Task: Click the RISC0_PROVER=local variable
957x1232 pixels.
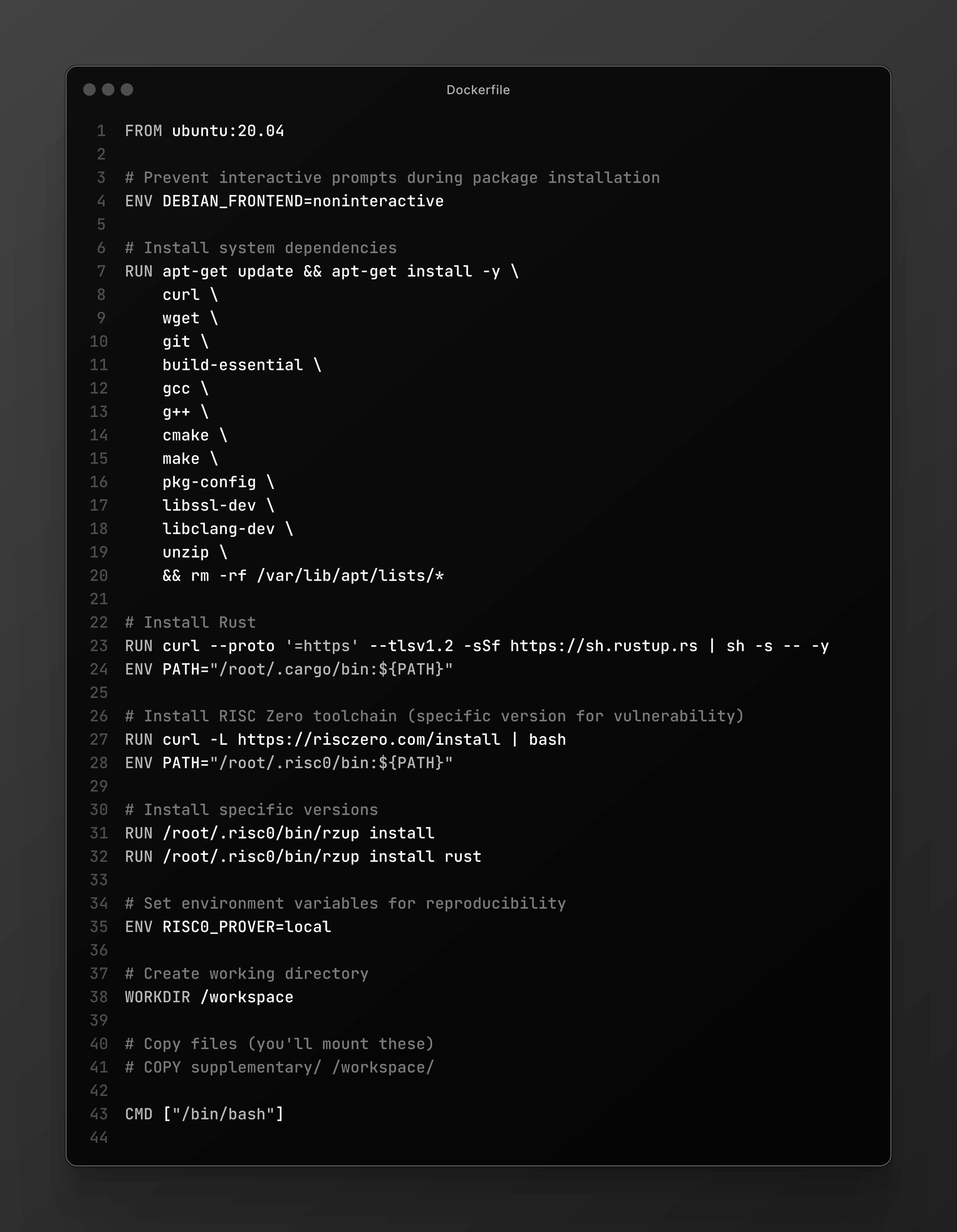Action: click(246, 927)
